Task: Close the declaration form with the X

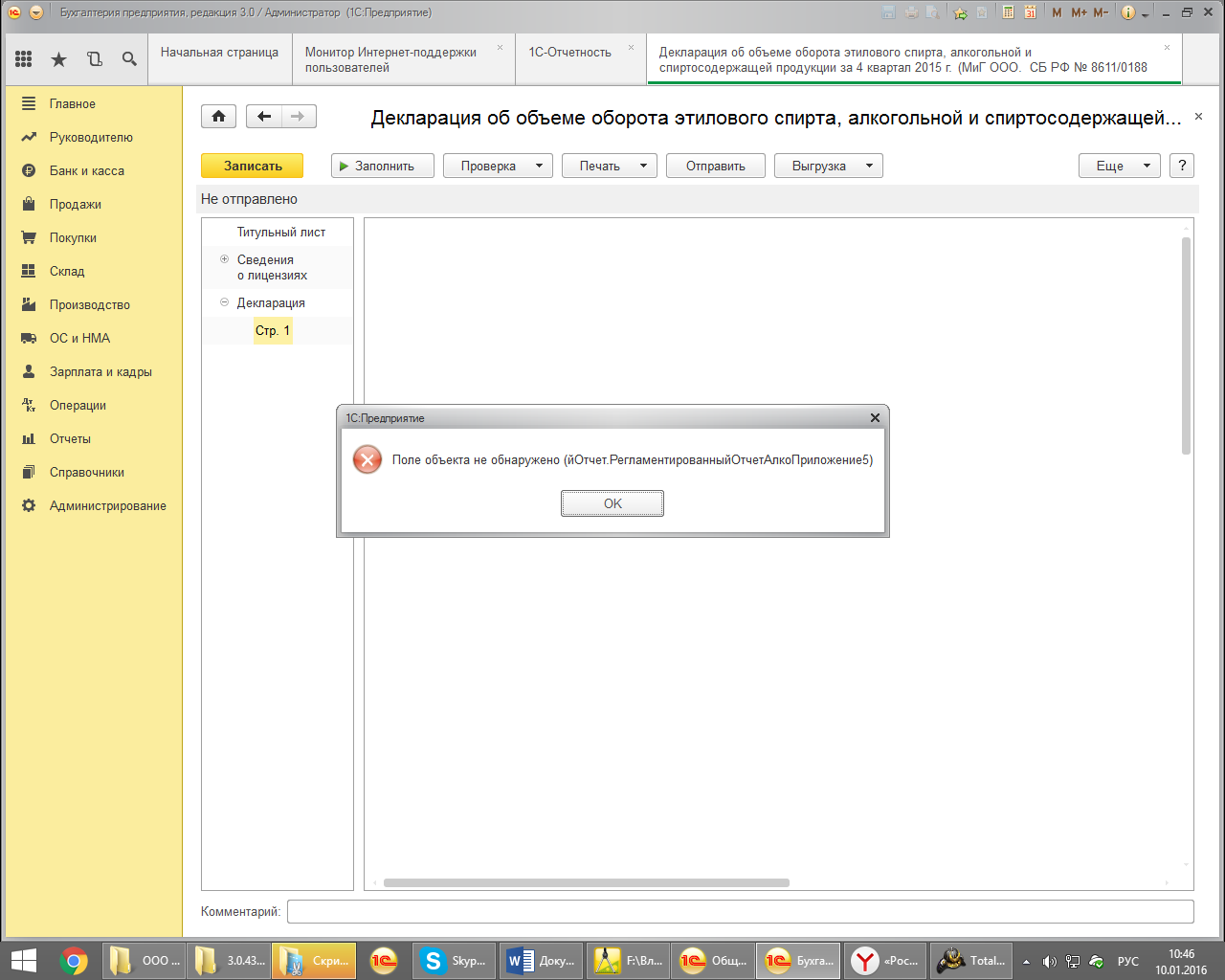Action: tap(1198, 116)
